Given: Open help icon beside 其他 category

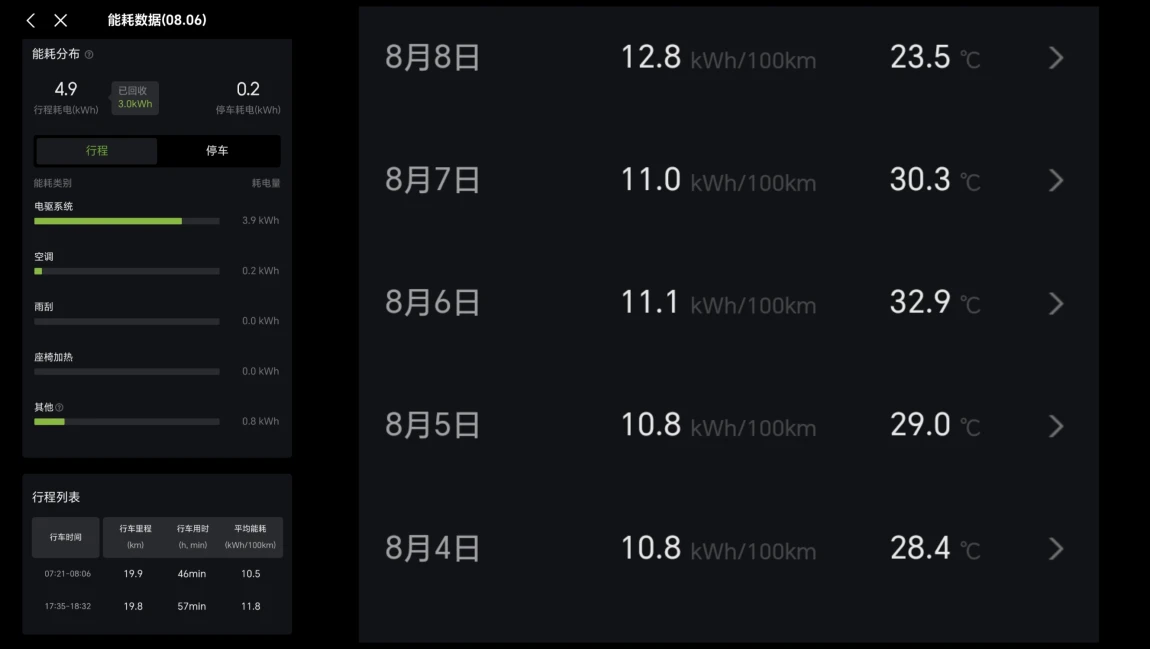Looking at the screenshot, I should (x=59, y=407).
